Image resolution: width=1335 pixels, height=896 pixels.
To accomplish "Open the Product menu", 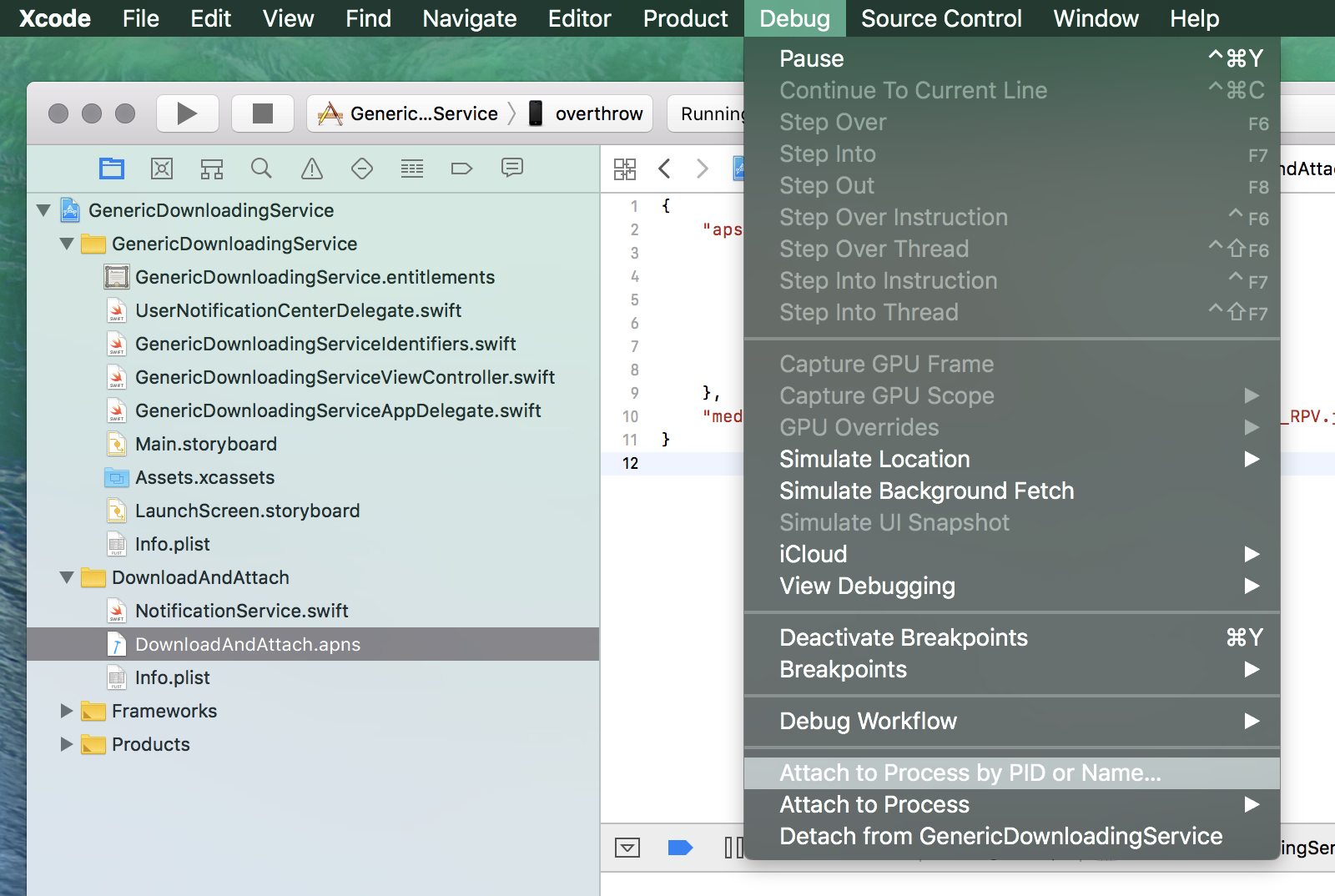I will [686, 18].
